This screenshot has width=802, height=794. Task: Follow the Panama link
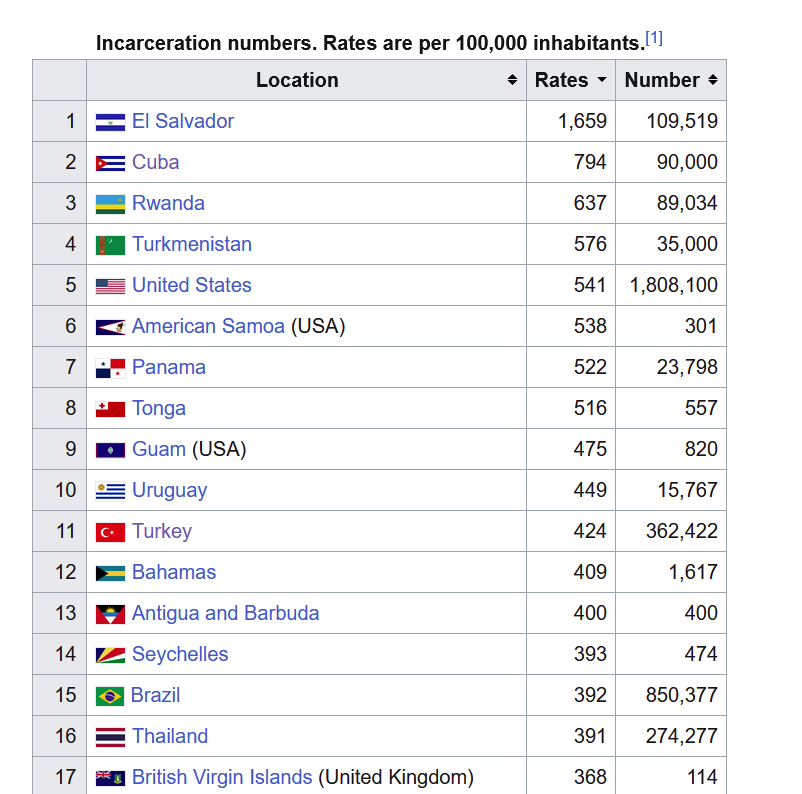coord(169,367)
